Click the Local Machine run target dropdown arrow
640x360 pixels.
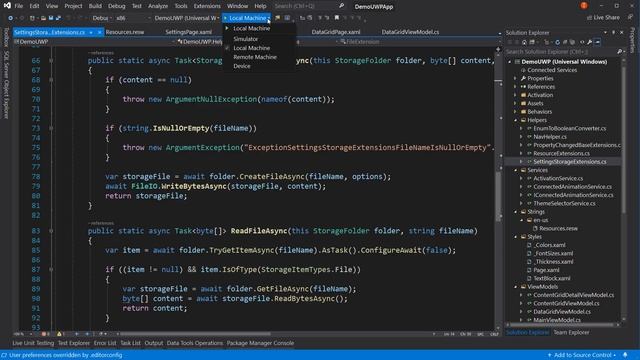tap(268, 18)
